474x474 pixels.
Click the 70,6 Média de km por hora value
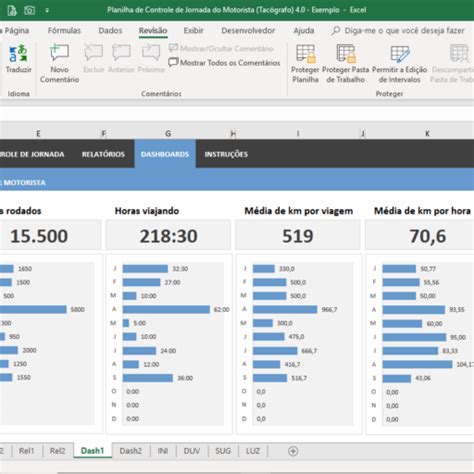click(428, 236)
